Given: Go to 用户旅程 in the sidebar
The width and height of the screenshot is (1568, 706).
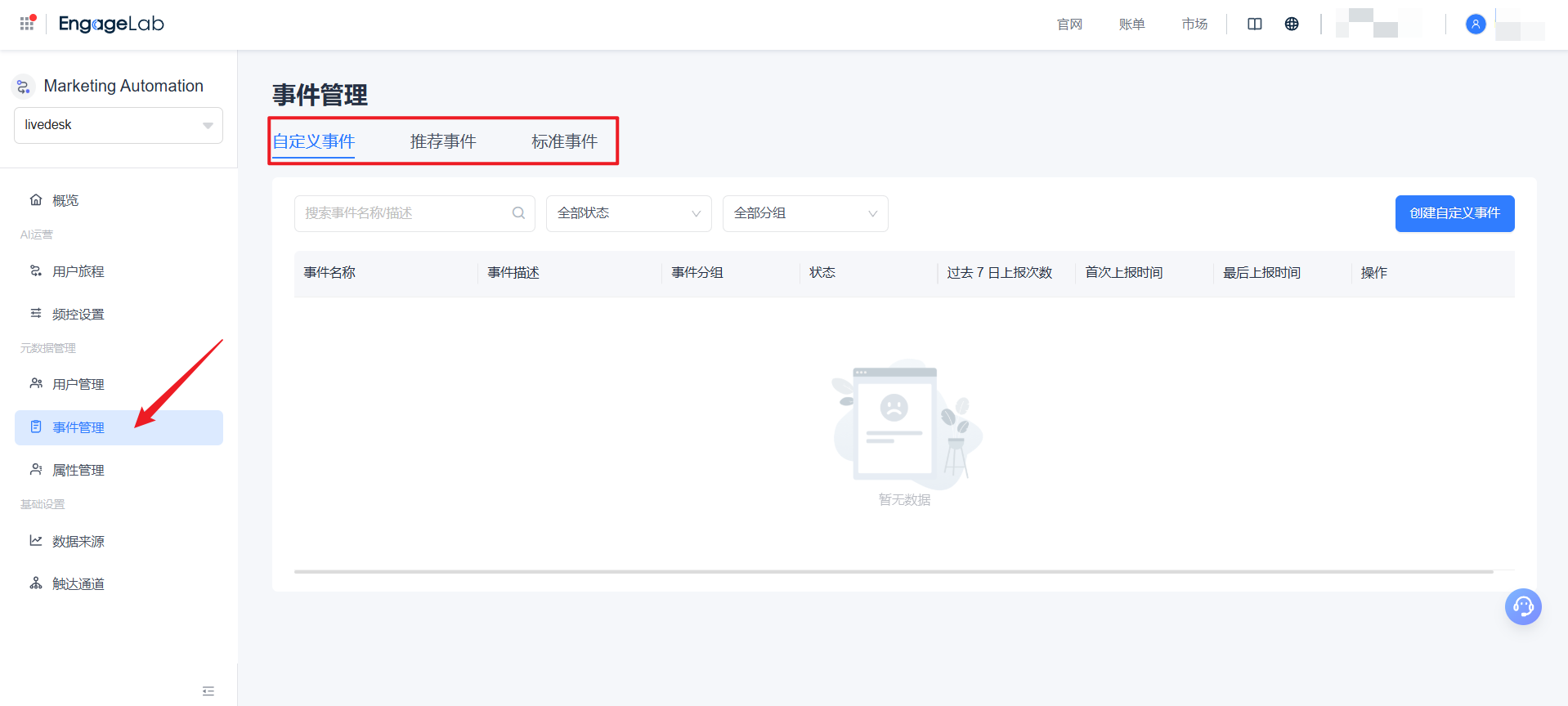Looking at the screenshot, I should click(x=78, y=271).
